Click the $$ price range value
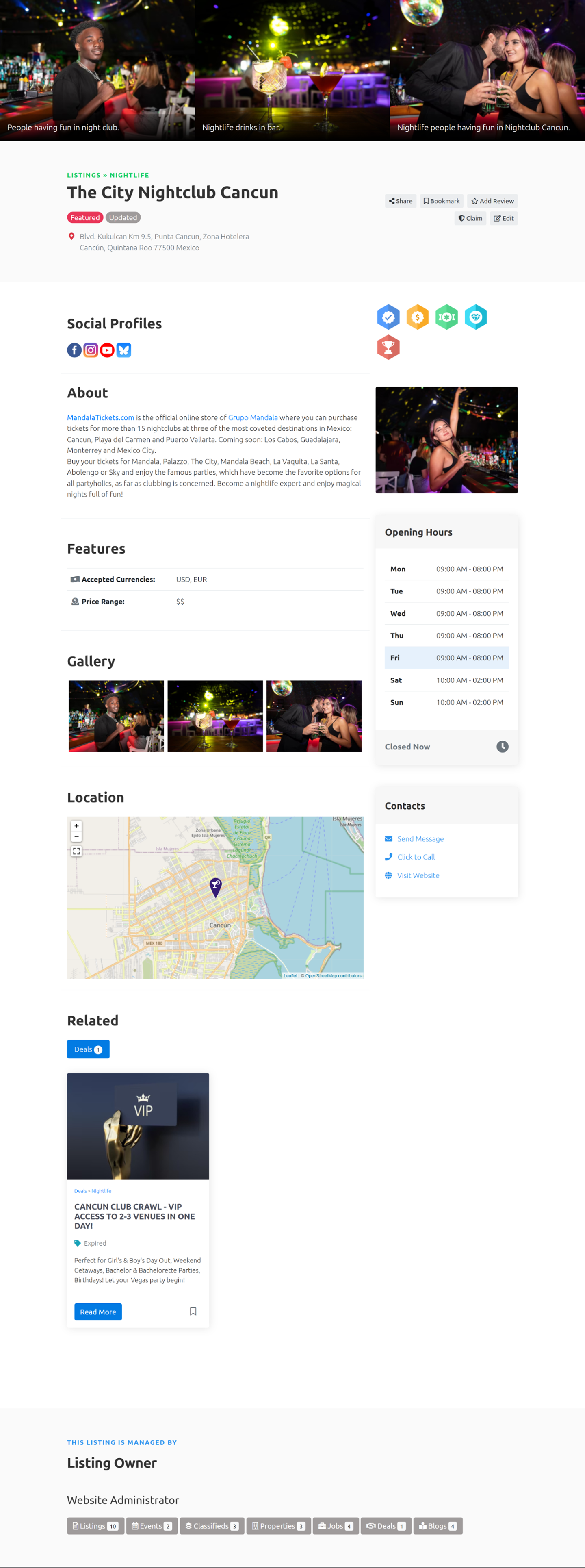Viewport: 585px width, 1568px height. tap(180, 602)
